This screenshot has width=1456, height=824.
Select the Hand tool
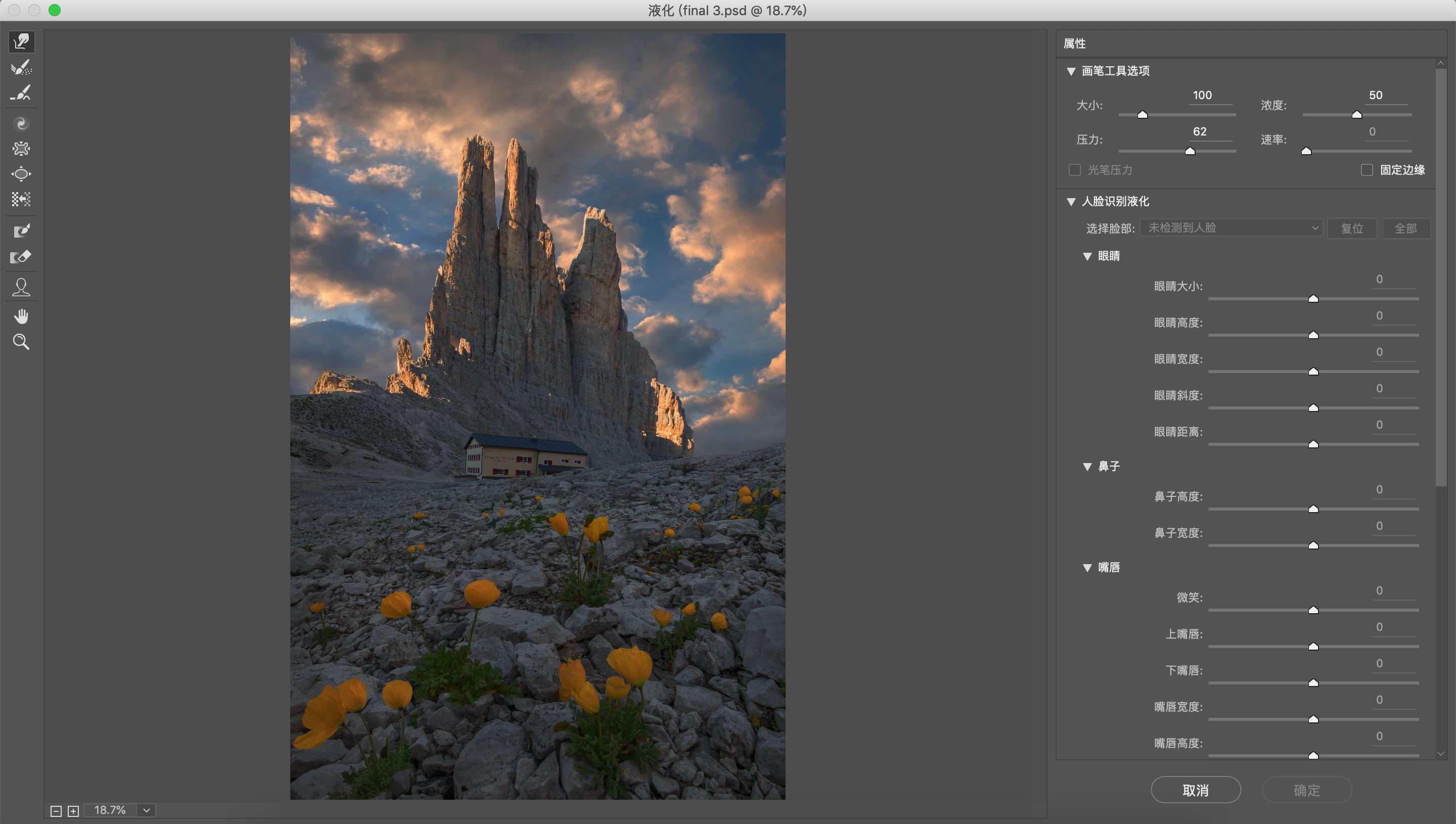pos(22,316)
